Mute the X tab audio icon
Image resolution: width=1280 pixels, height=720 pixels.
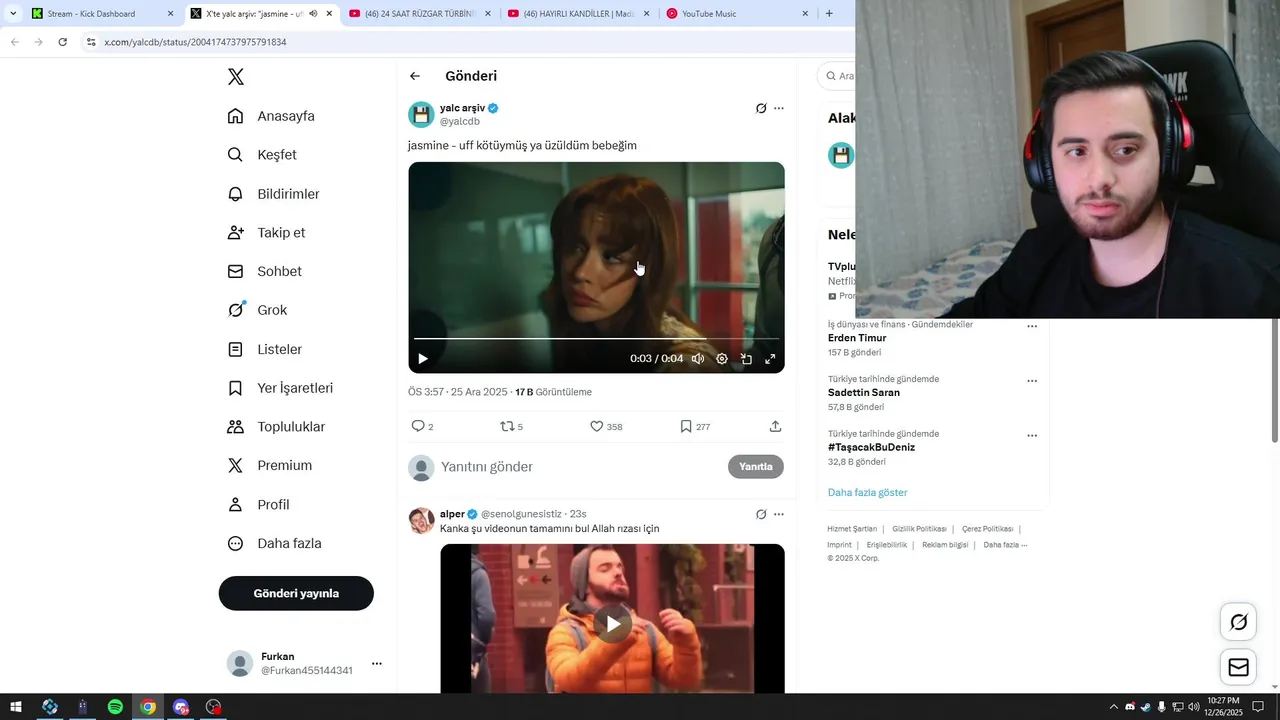point(313,14)
